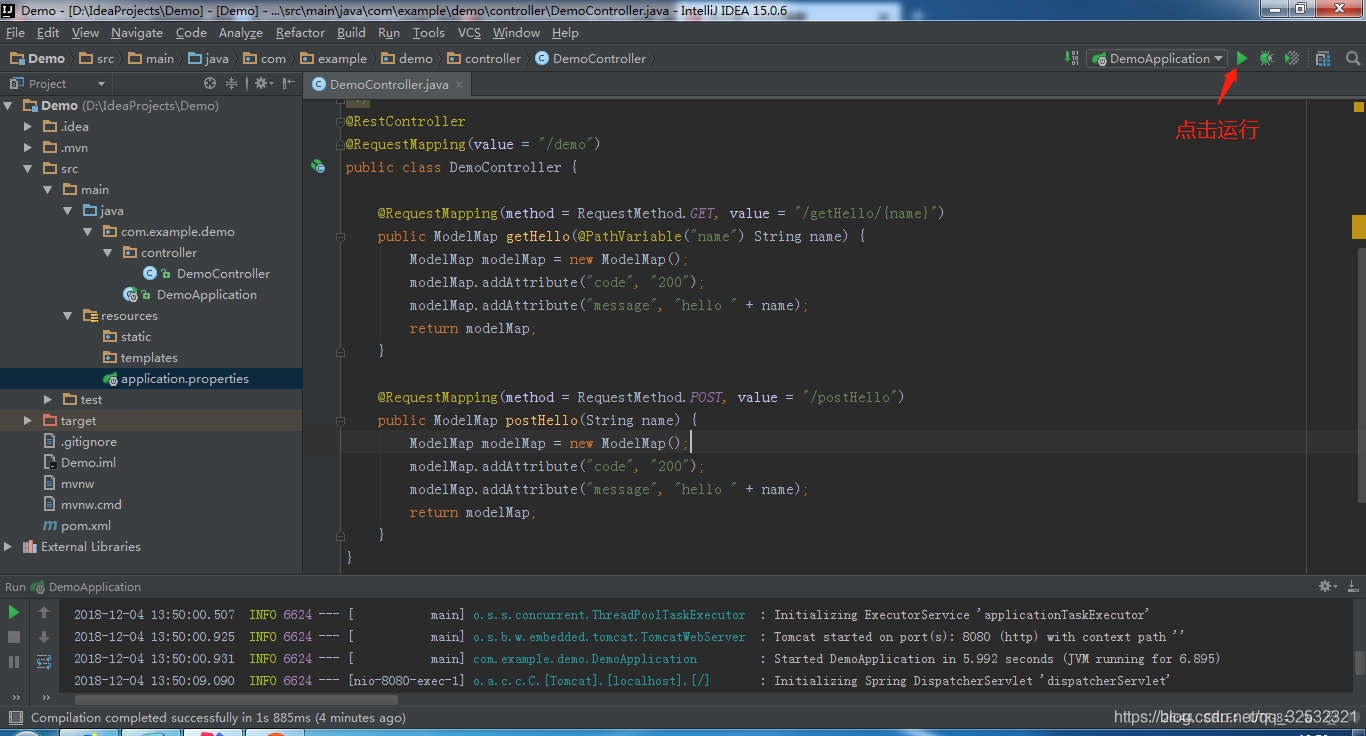Click the Collapse All icon in Project panel
This screenshot has height=736, width=1366.
(x=231, y=83)
